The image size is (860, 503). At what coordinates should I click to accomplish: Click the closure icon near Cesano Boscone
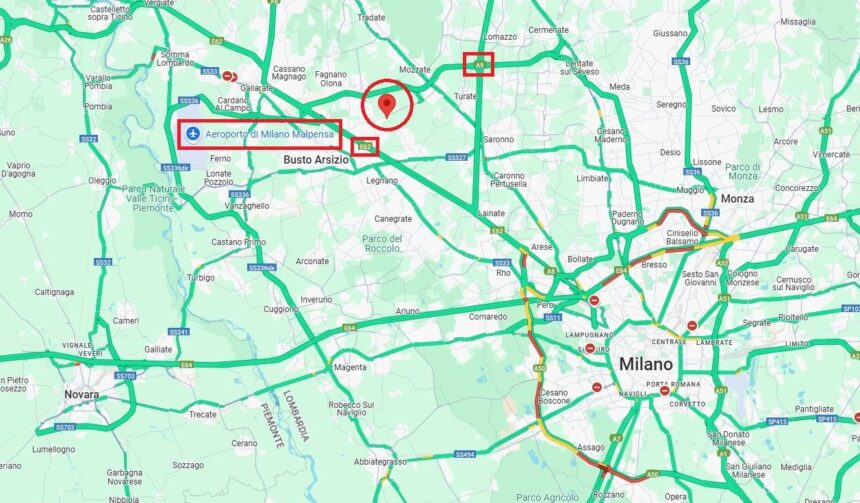coord(597,387)
